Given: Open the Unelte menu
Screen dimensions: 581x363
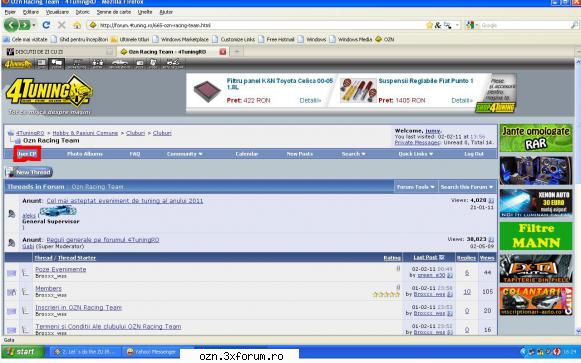Looking at the screenshot, I should click(145, 12).
